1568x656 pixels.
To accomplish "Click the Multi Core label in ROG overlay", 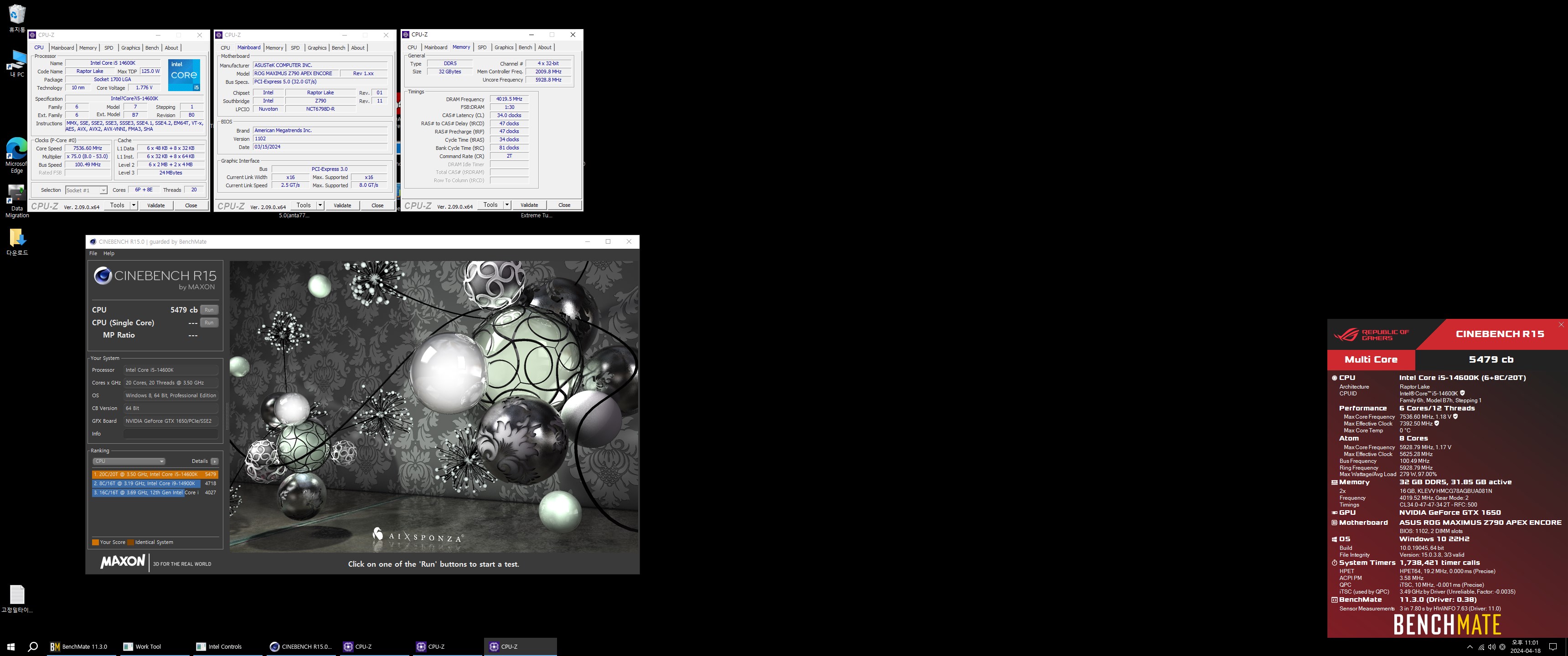I will (1371, 359).
